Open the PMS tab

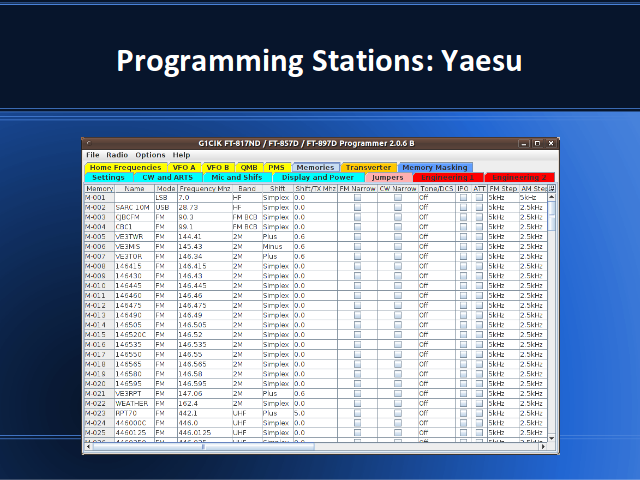click(x=277, y=167)
